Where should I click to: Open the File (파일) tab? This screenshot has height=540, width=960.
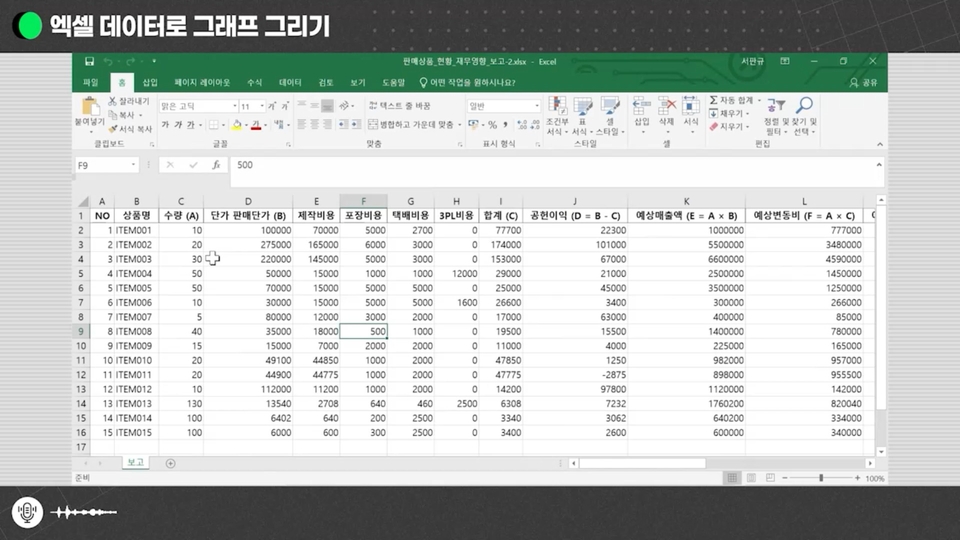(91, 82)
